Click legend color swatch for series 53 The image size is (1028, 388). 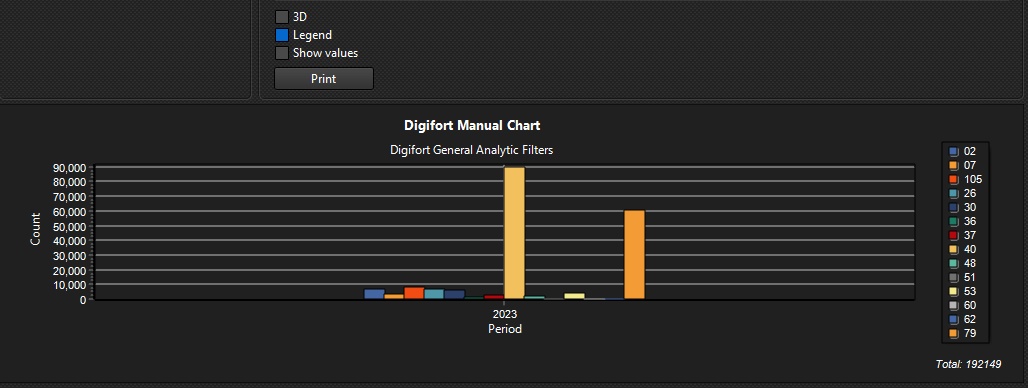point(954,292)
